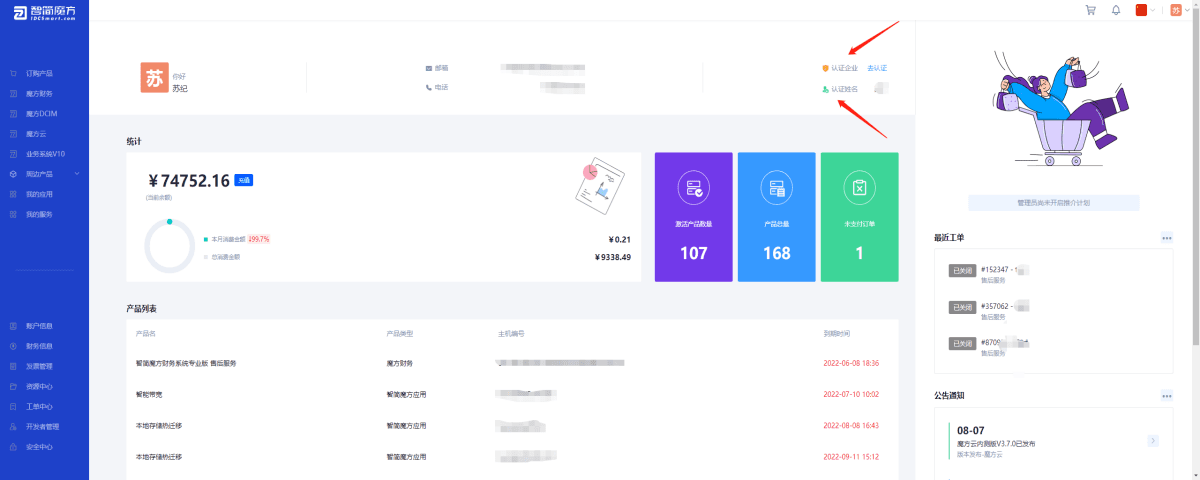Click the consumption ring chart
Screen dimensions: 1200x480
169,246
